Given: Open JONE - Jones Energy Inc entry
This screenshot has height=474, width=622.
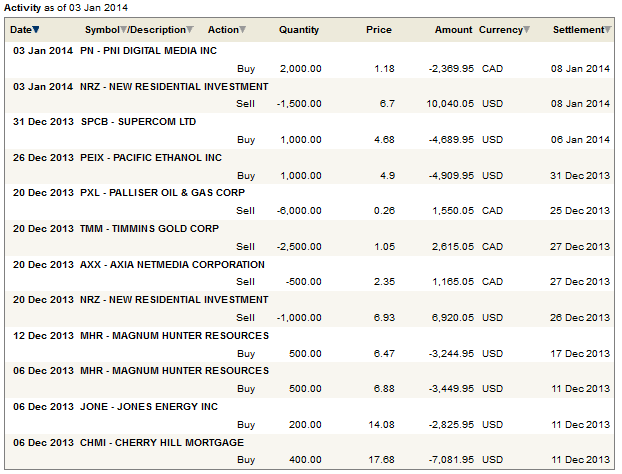Looking at the screenshot, I should pyautogui.click(x=146, y=406).
